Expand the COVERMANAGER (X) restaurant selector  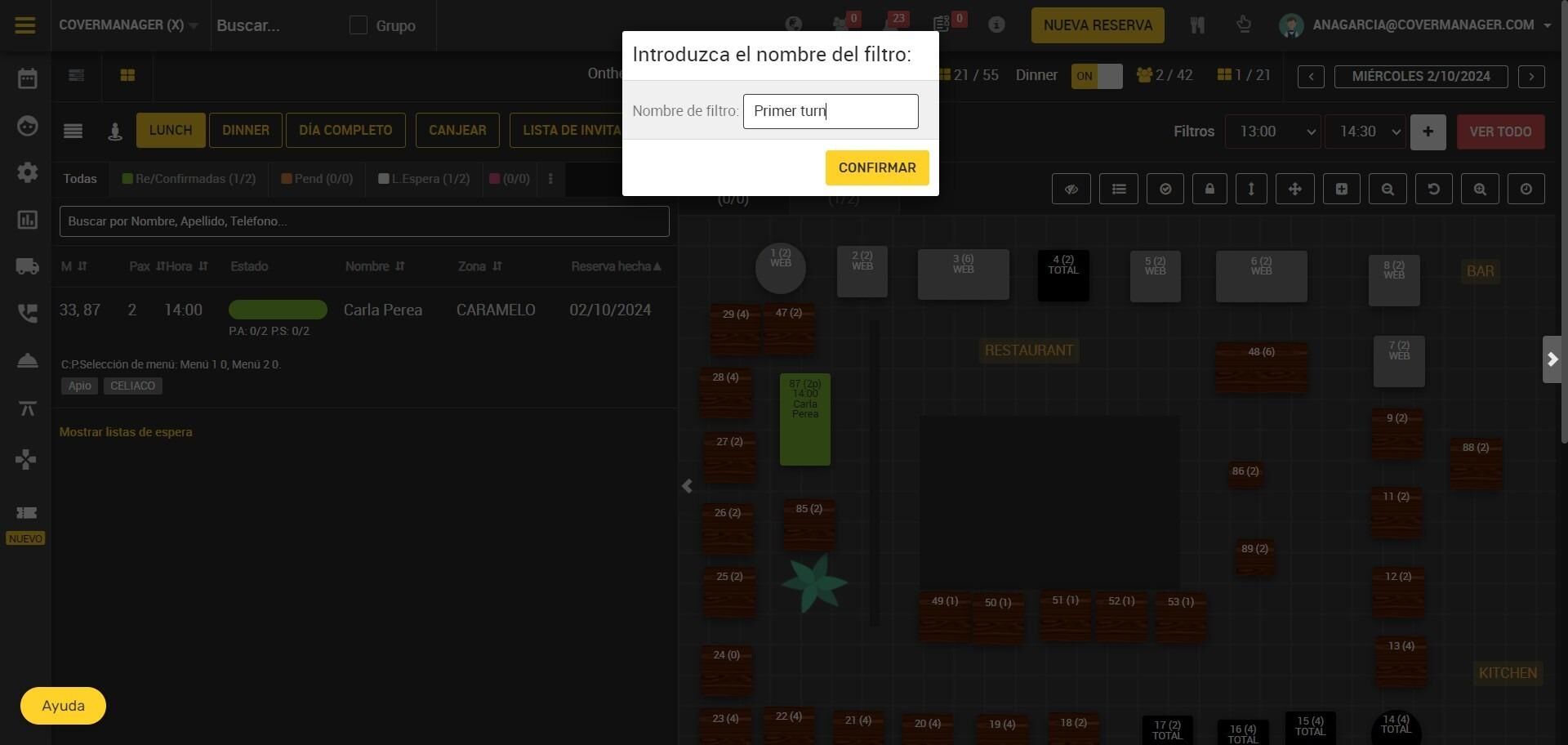pos(128,25)
